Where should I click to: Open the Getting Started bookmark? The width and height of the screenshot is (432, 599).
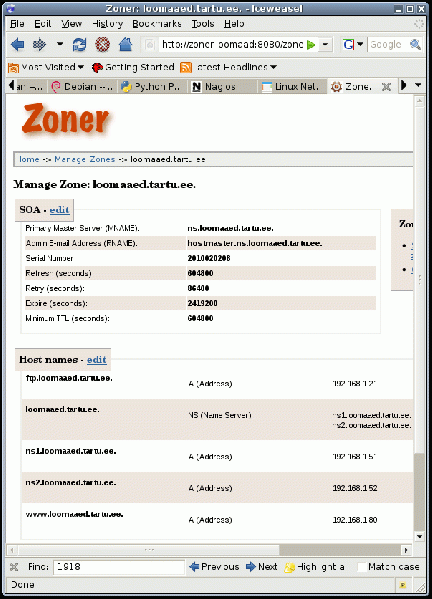tap(133, 67)
